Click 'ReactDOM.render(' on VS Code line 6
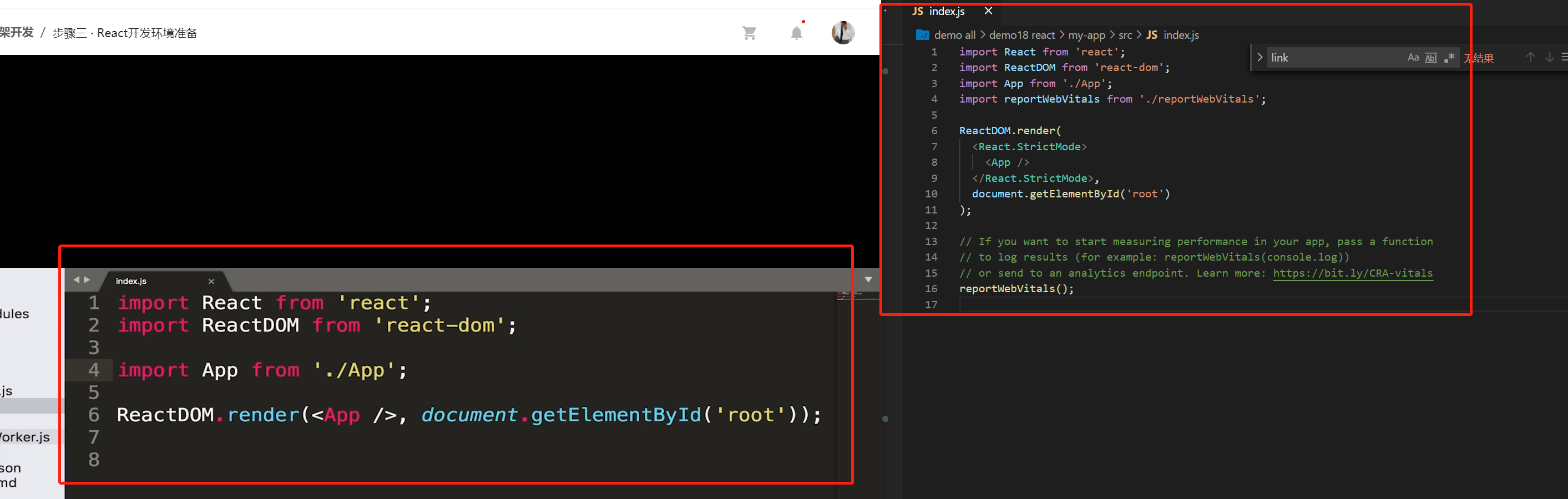Viewport: 1568px width, 499px height. (x=1010, y=131)
